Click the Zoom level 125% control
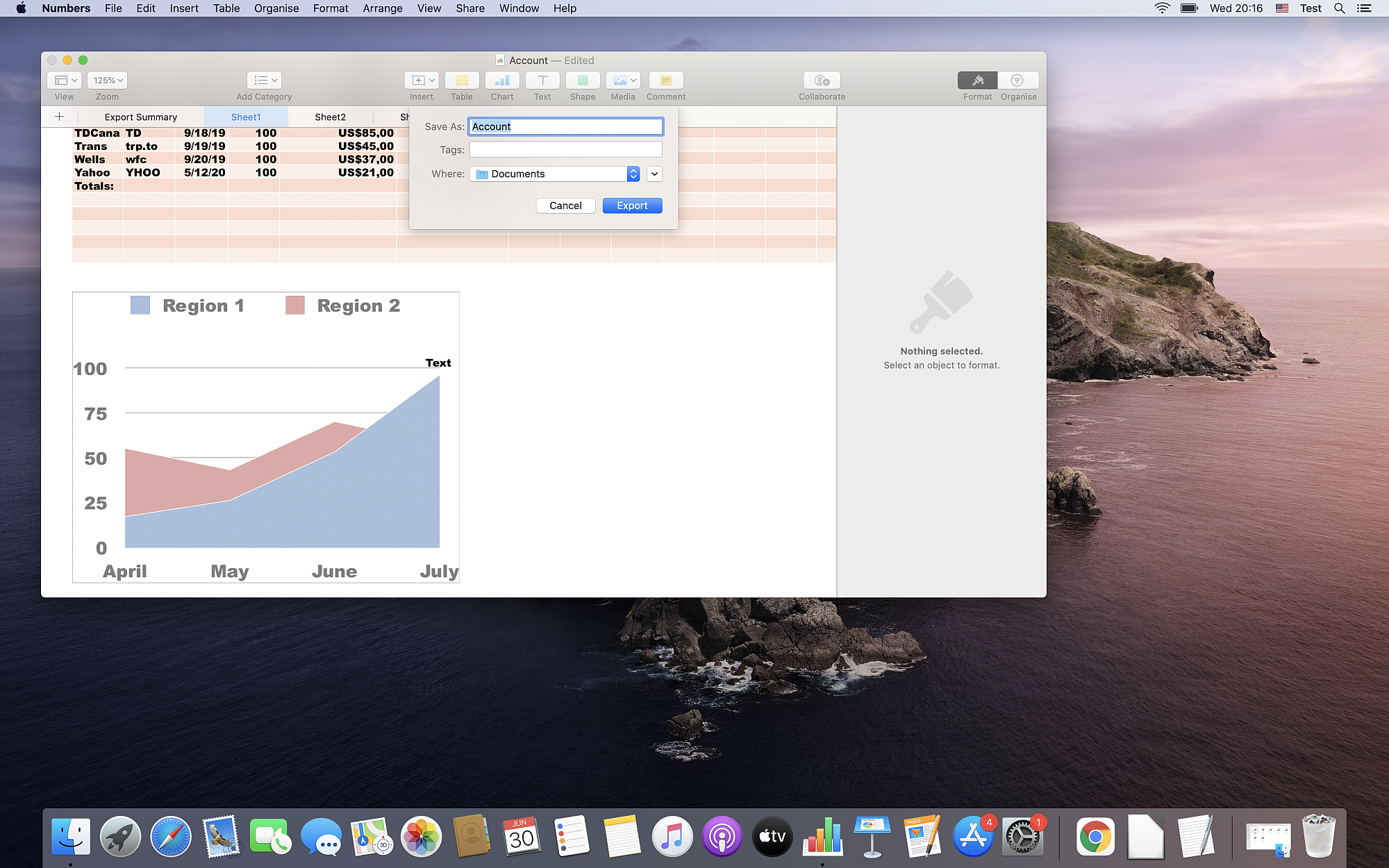The image size is (1389, 868). pyautogui.click(x=107, y=80)
